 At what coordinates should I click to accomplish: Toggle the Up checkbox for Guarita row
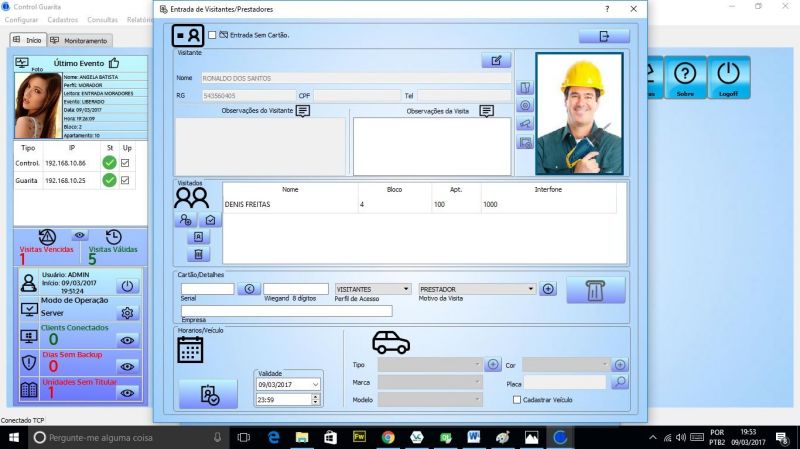[x=126, y=181]
